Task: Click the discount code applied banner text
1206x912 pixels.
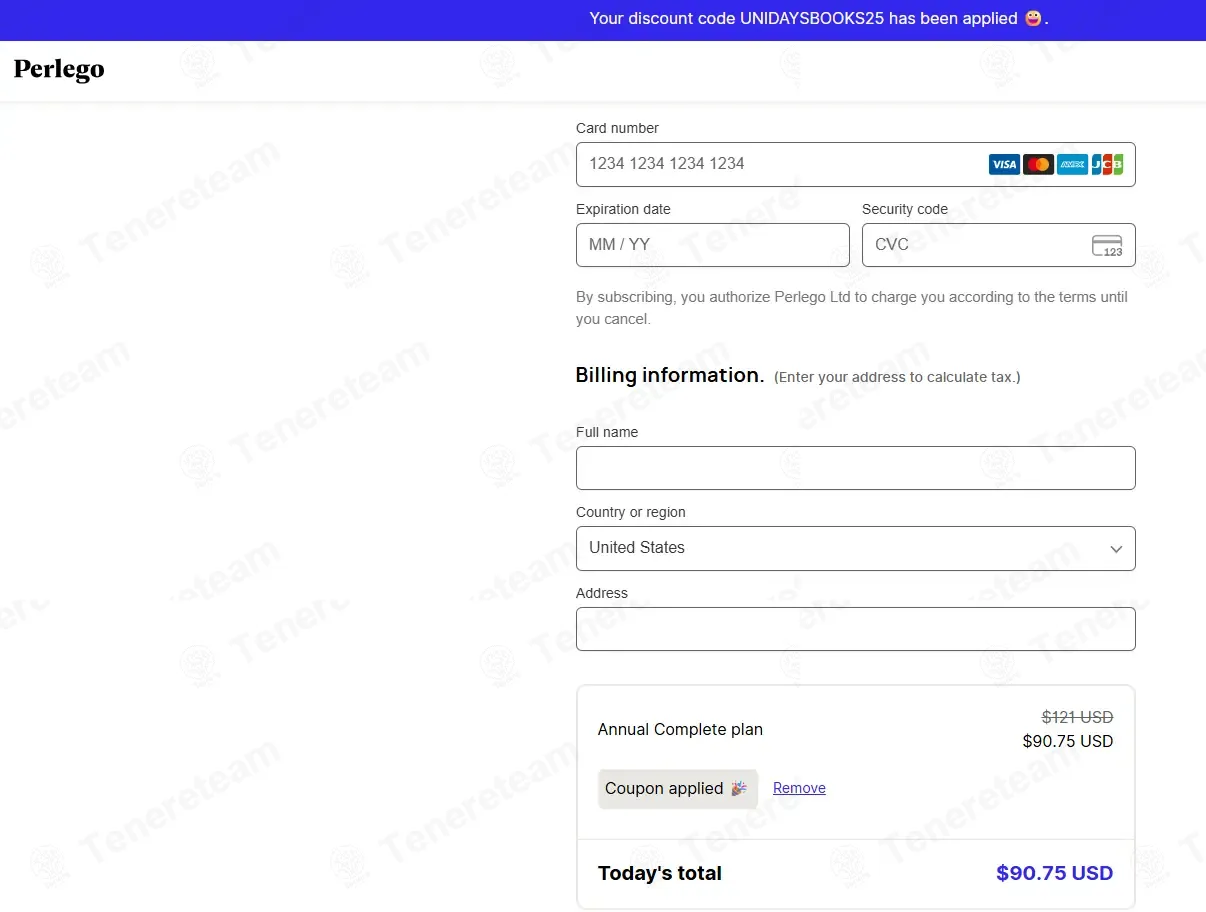Action: click(819, 18)
